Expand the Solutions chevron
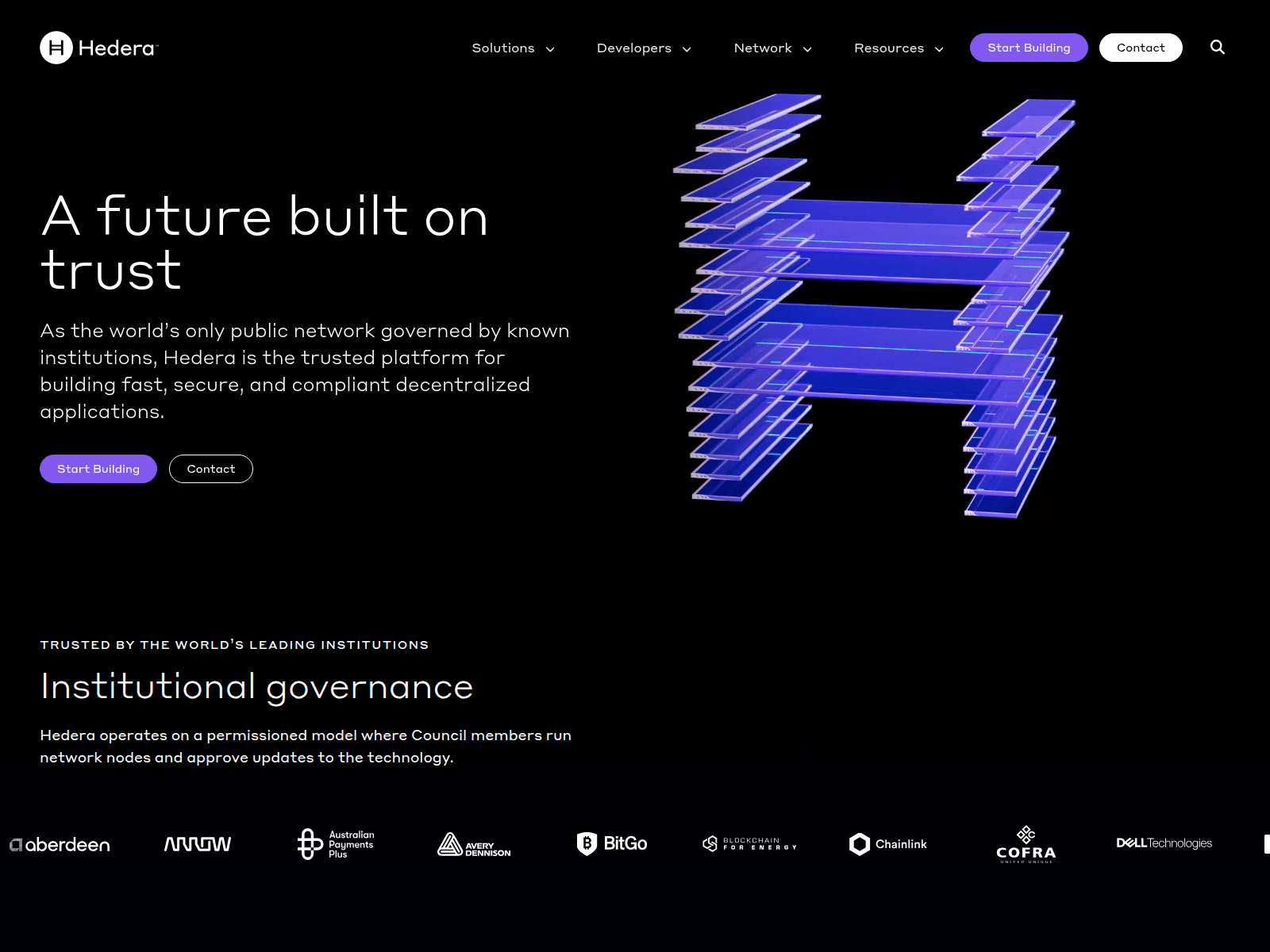This screenshot has height=952, width=1270. 550,49
